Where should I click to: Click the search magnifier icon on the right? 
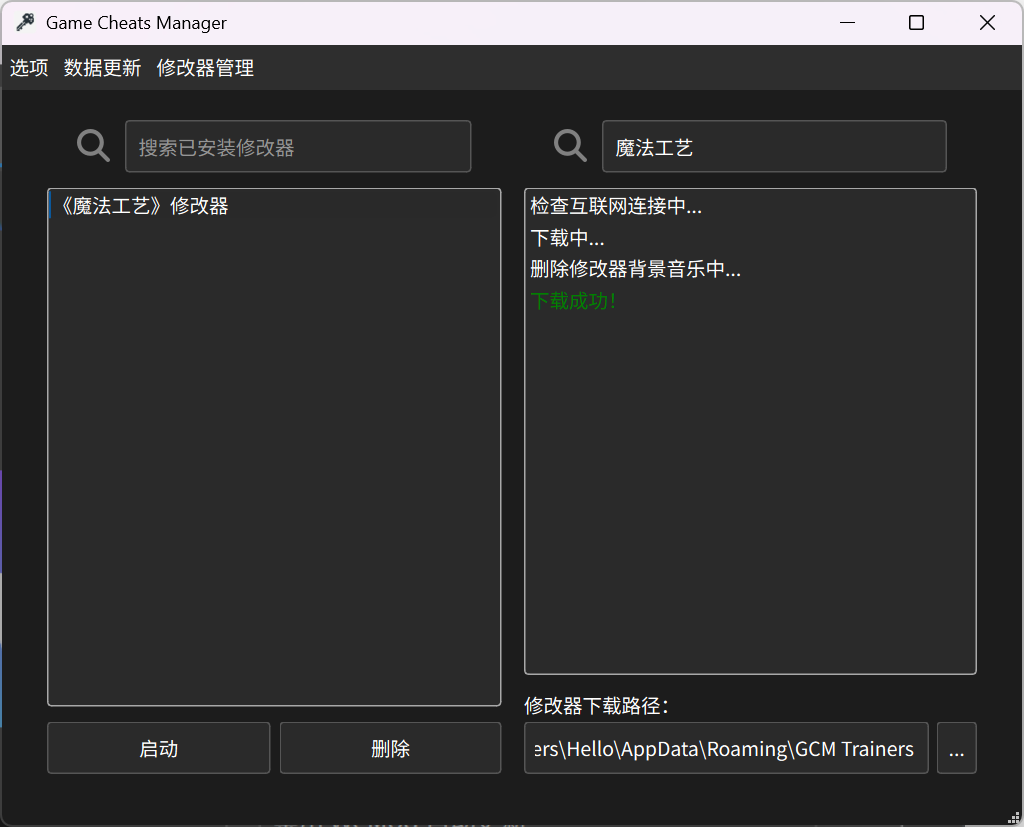coord(569,145)
